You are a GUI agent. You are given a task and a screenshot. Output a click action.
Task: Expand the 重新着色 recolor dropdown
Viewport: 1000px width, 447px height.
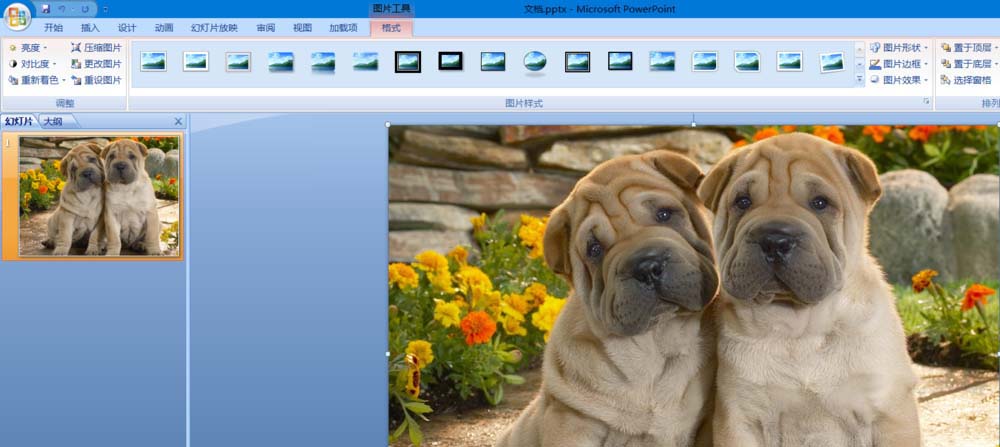coord(37,80)
